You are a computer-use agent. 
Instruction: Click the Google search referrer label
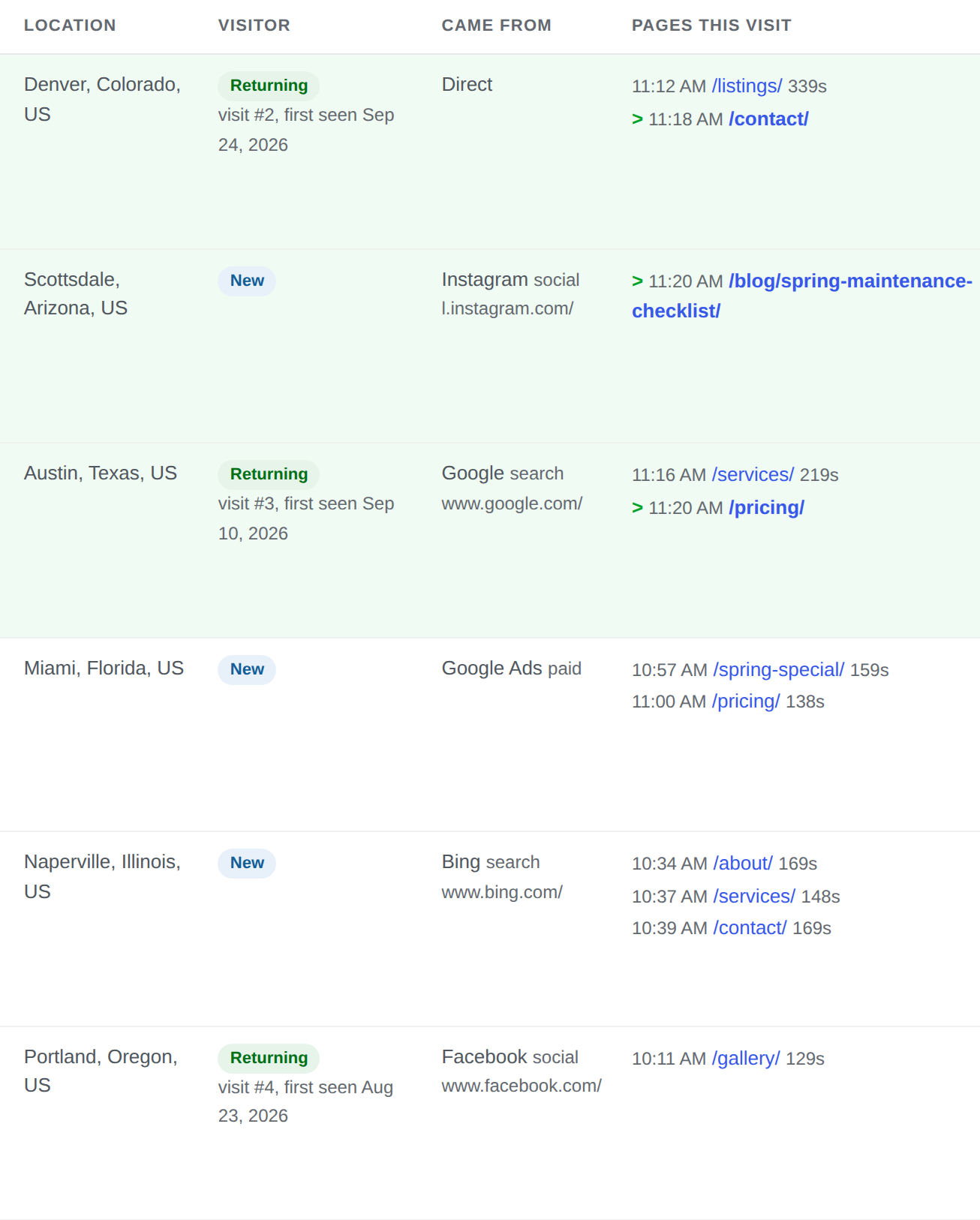tap(502, 473)
